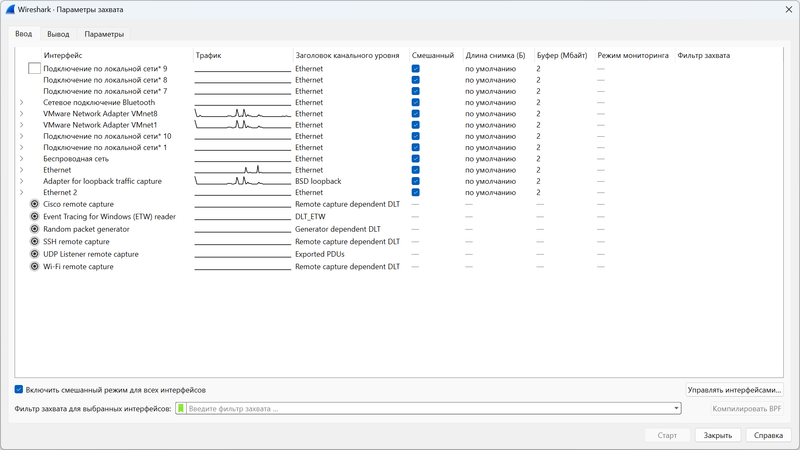Select the Random packet generator interface

399,229
